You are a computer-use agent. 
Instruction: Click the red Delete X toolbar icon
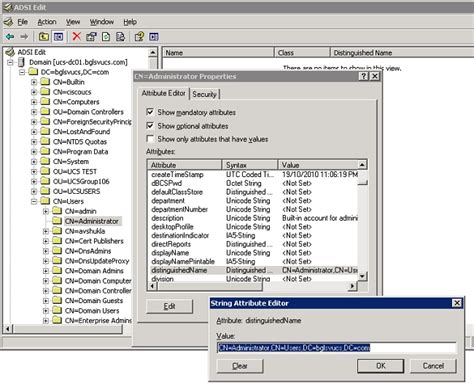[x=76, y=36]
